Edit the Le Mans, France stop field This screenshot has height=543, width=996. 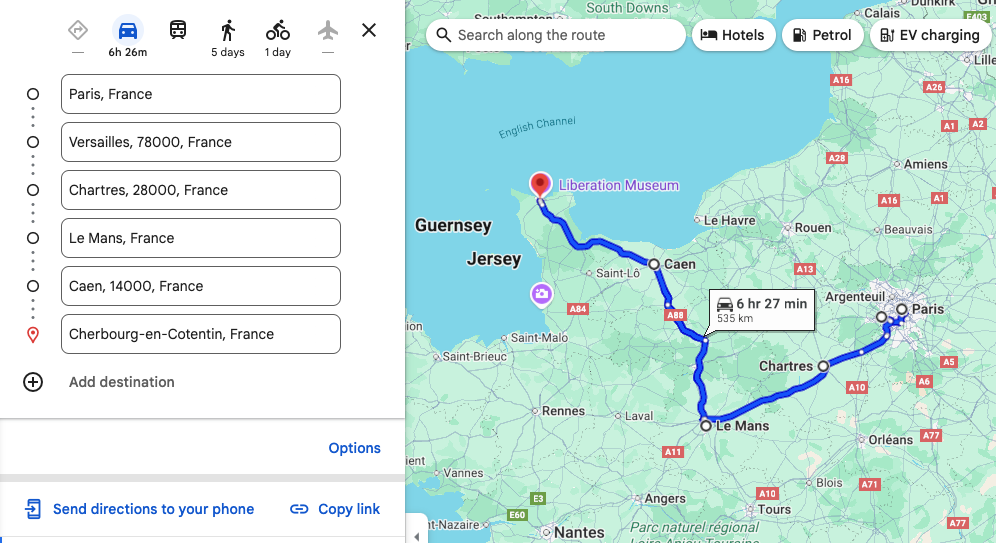[x=200, y=238]
